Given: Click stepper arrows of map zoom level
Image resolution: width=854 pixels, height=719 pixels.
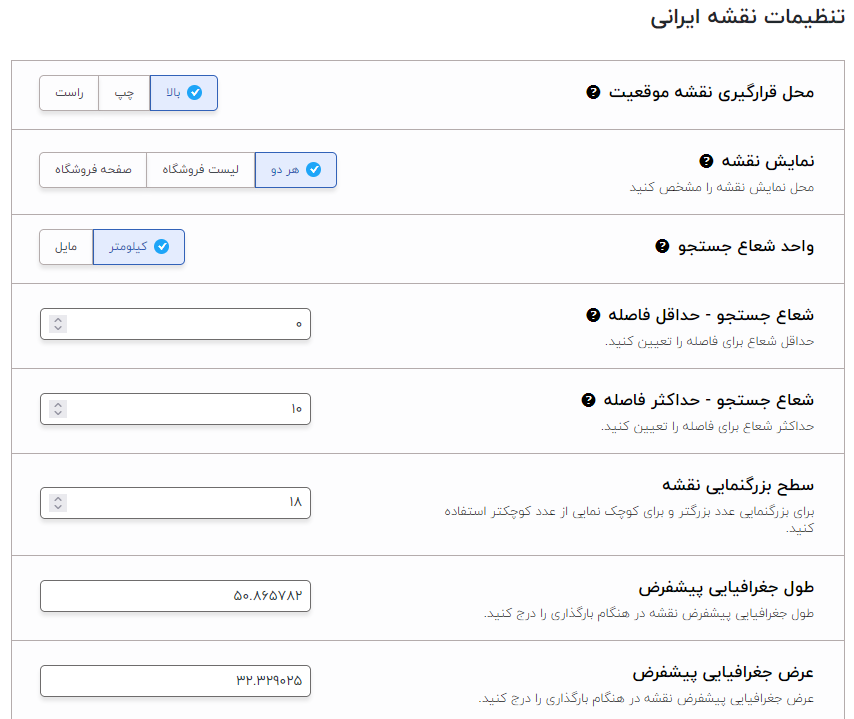Looking at the screenshot, I should click(58, 503).
